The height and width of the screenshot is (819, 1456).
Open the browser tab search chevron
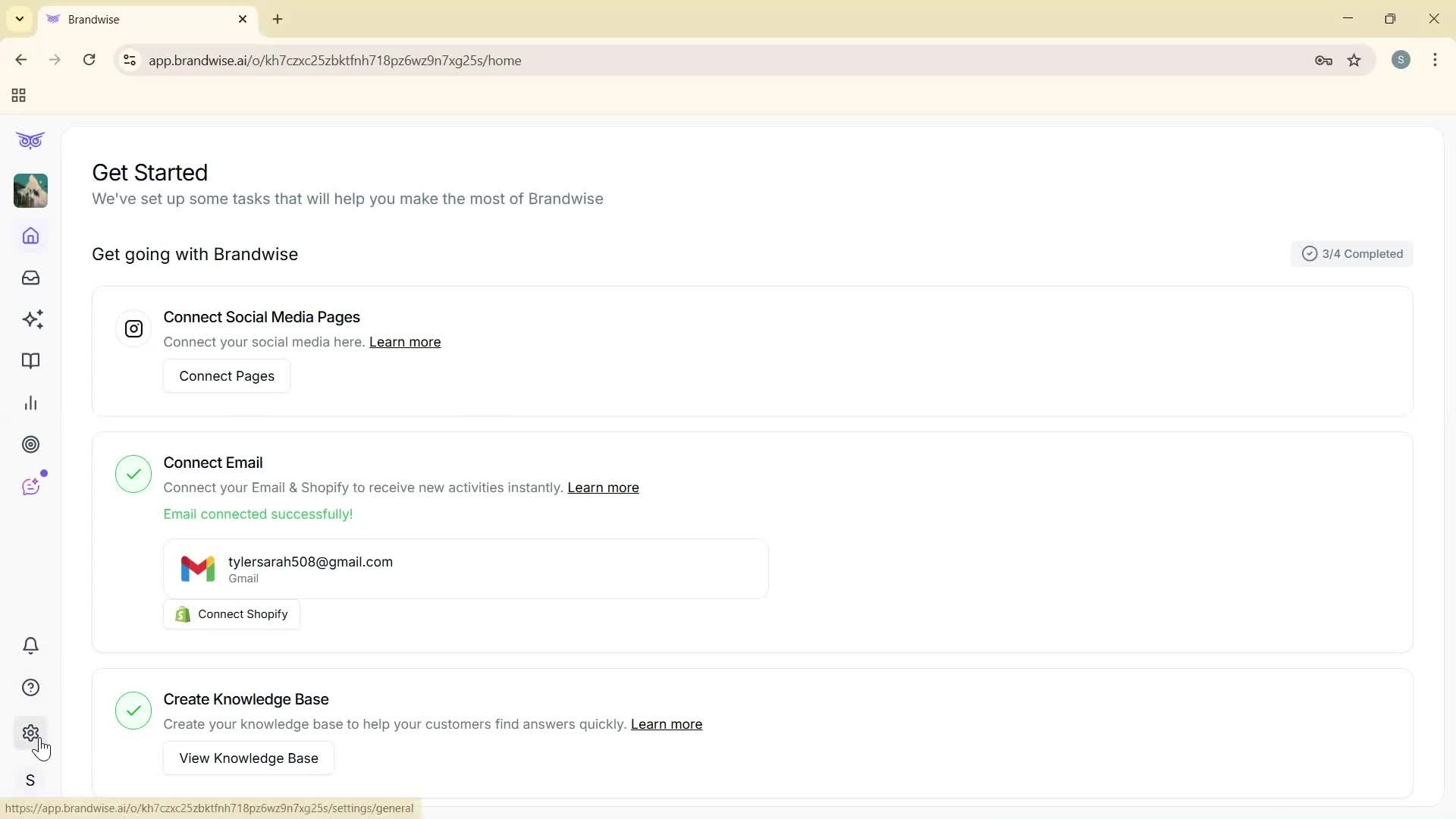pos(19,19)
